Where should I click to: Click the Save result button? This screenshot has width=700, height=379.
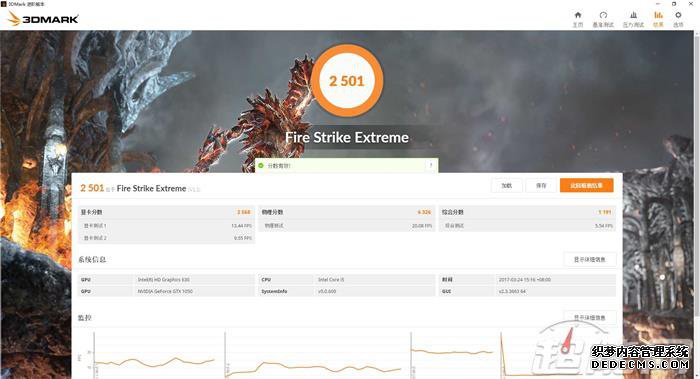pos(541,185)
